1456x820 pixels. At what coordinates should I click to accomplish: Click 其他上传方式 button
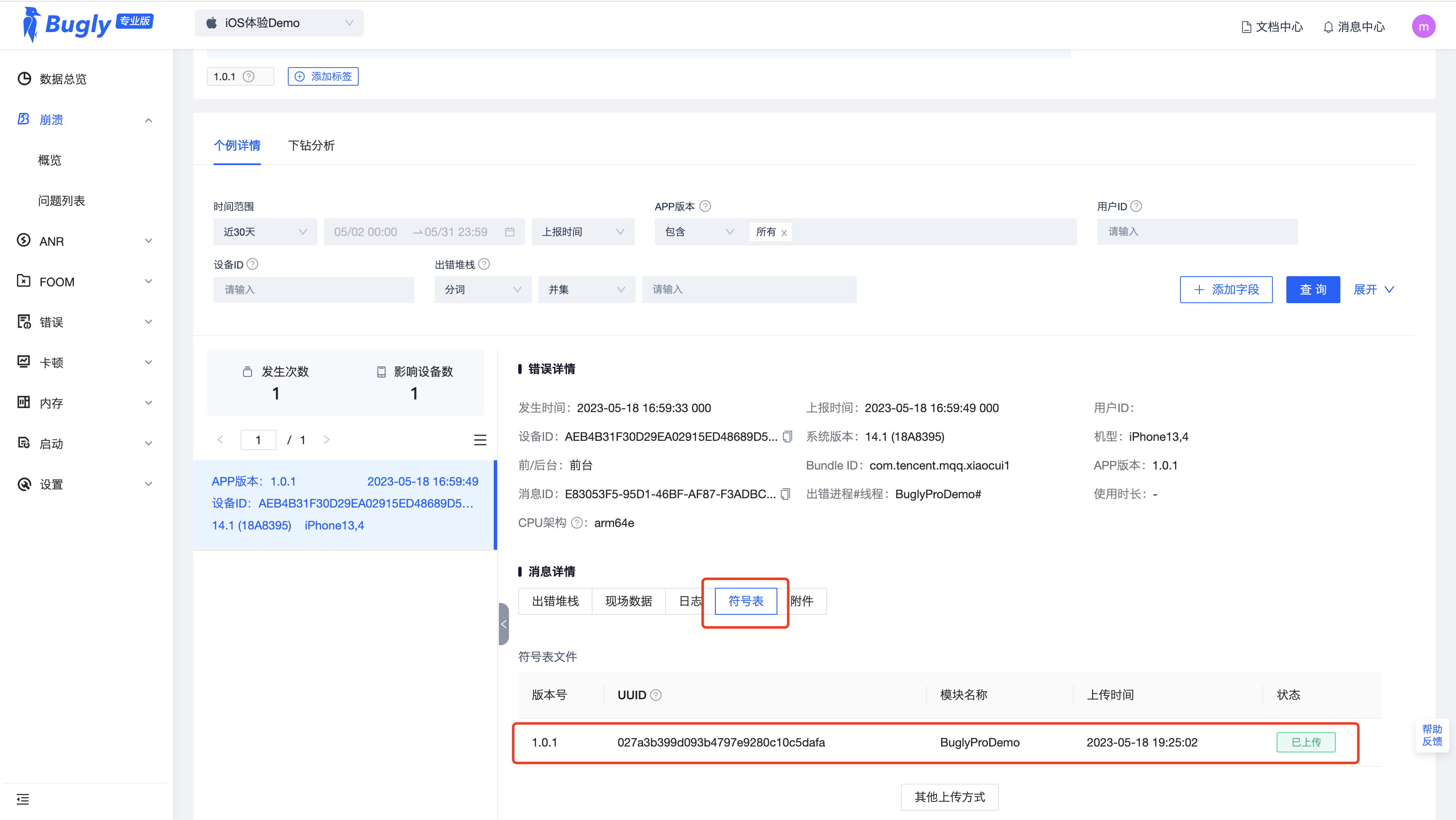950,797
